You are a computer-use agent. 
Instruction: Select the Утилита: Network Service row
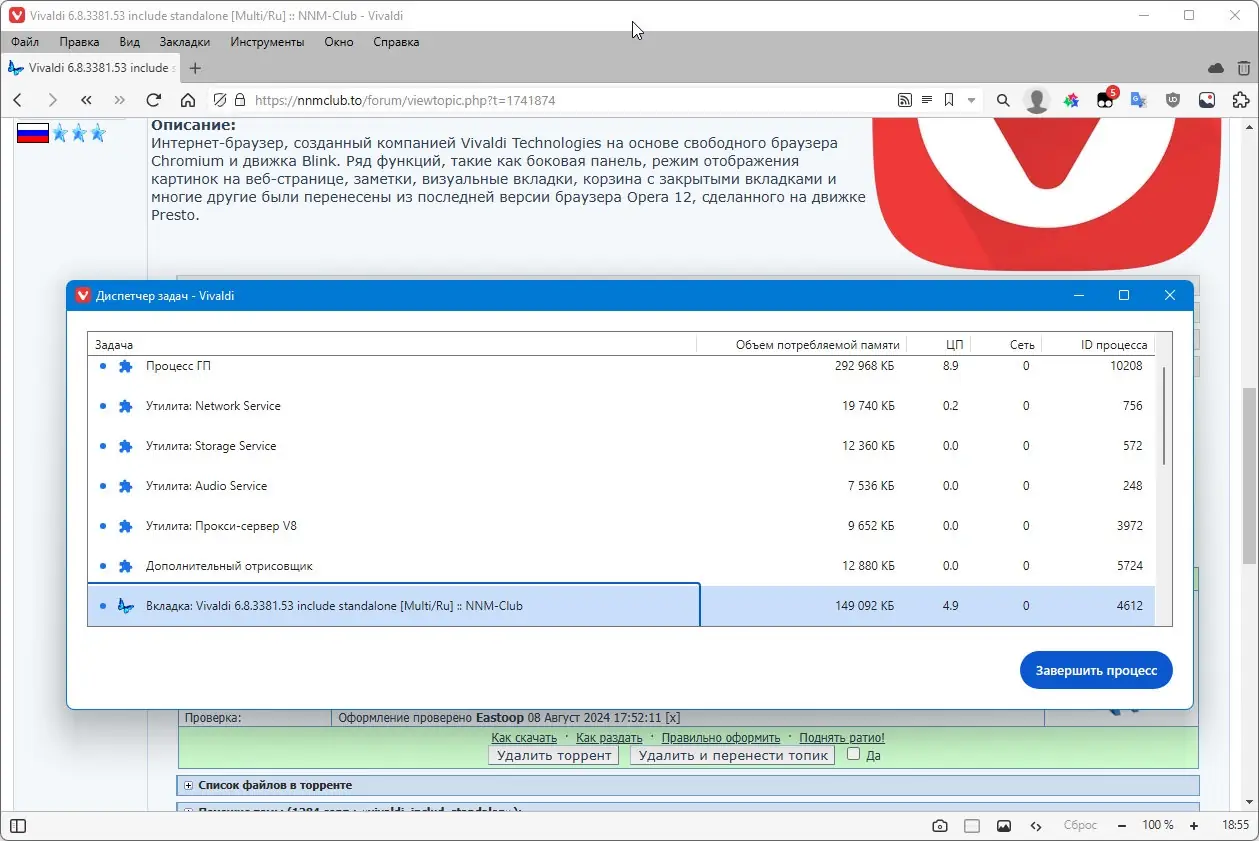tap(621, 406)
